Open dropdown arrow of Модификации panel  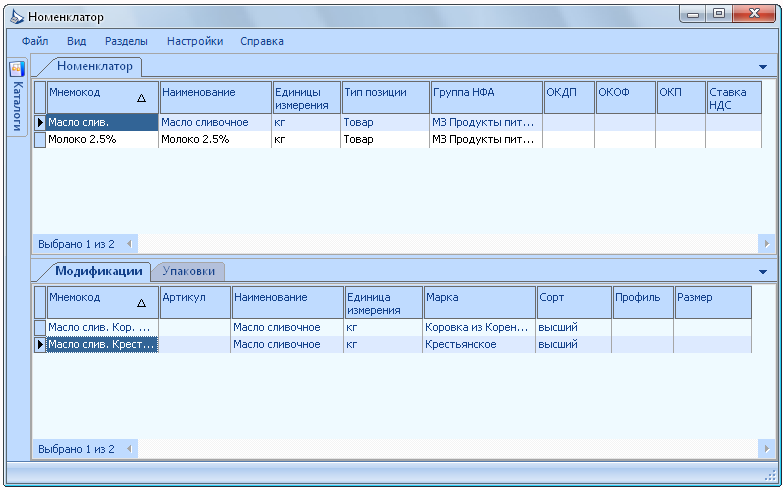tap(763, 272)
